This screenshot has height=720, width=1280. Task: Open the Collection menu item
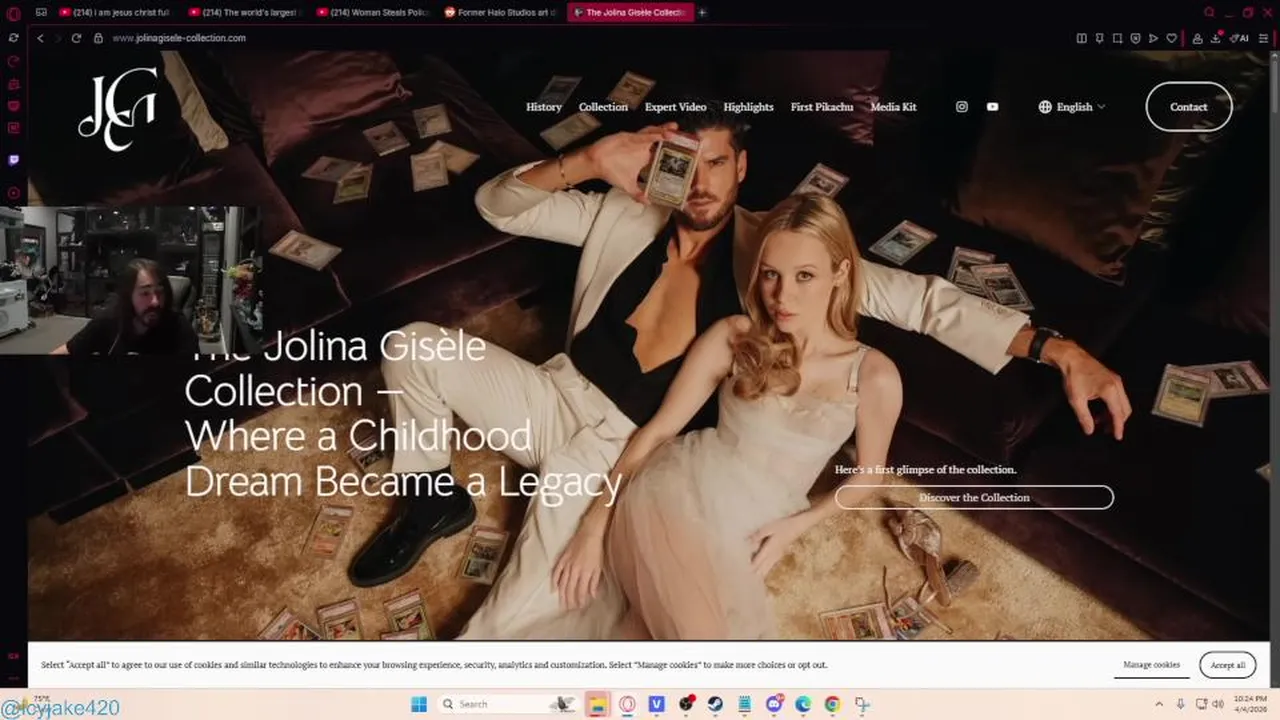pyautogui.click(x=603, y=107)
